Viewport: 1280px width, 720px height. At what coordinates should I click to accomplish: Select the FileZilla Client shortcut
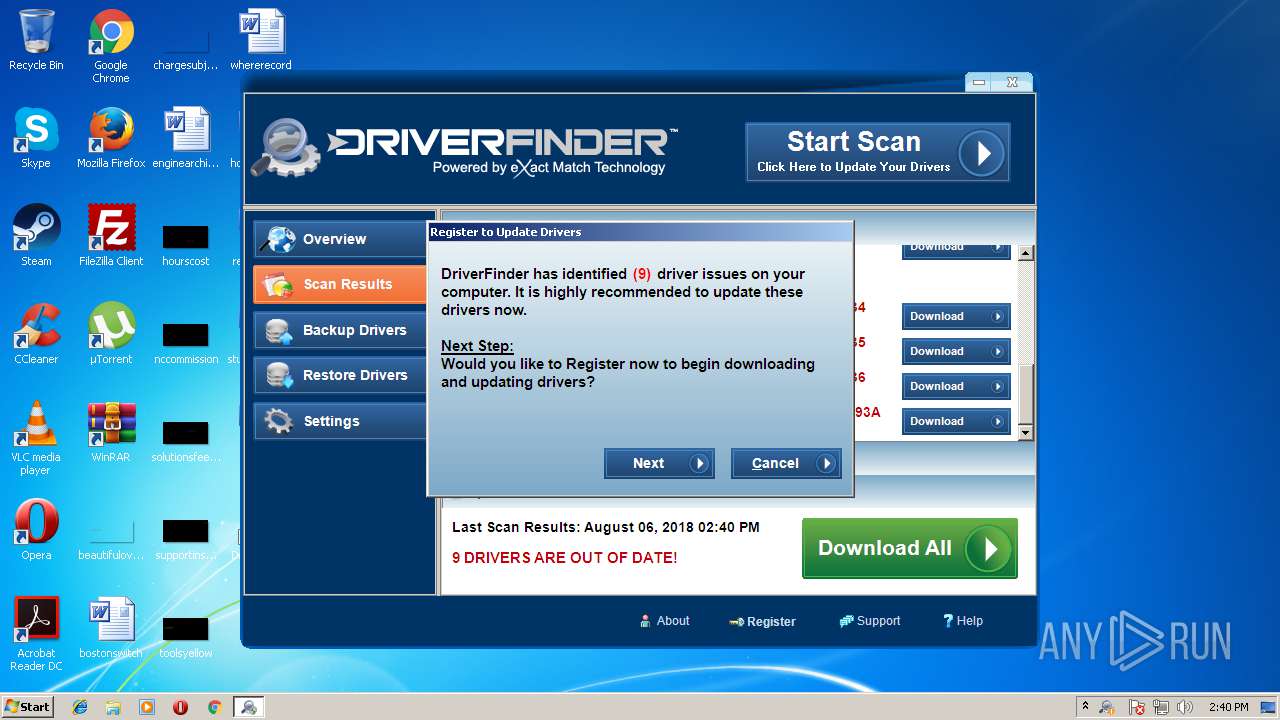coord(111,236)
